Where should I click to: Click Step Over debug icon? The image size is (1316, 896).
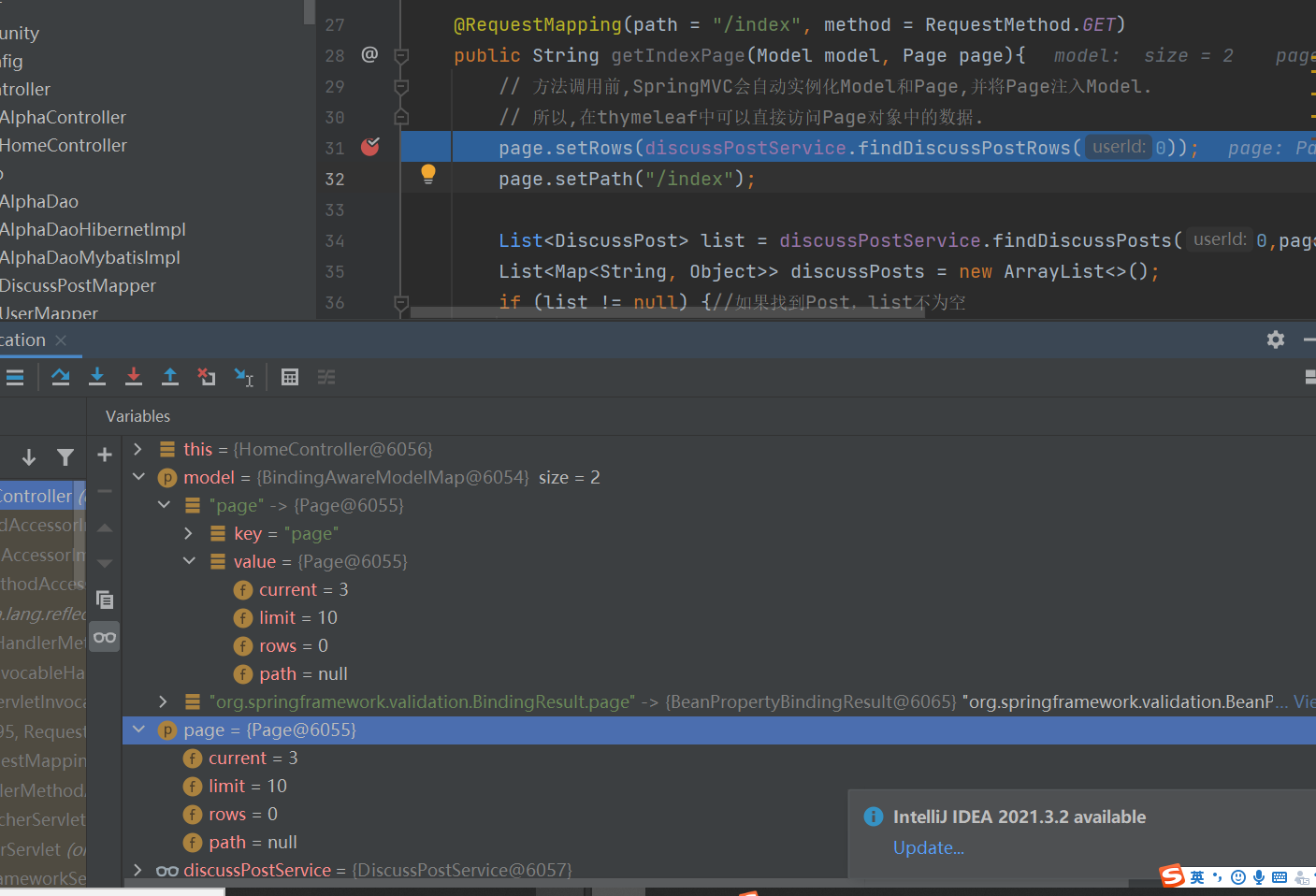click(x=61, y=377)
